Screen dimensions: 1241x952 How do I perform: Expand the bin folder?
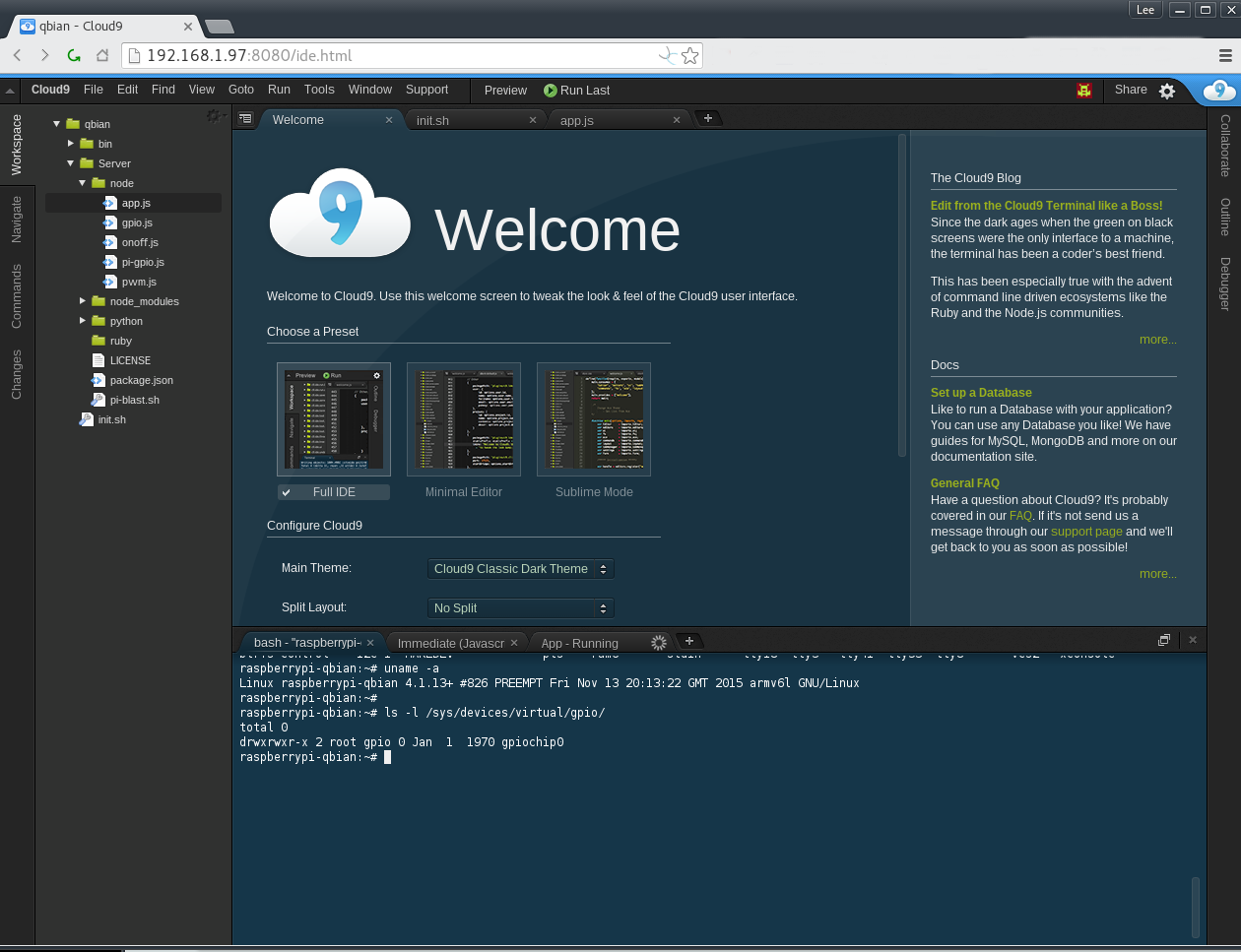coord(71,144)
